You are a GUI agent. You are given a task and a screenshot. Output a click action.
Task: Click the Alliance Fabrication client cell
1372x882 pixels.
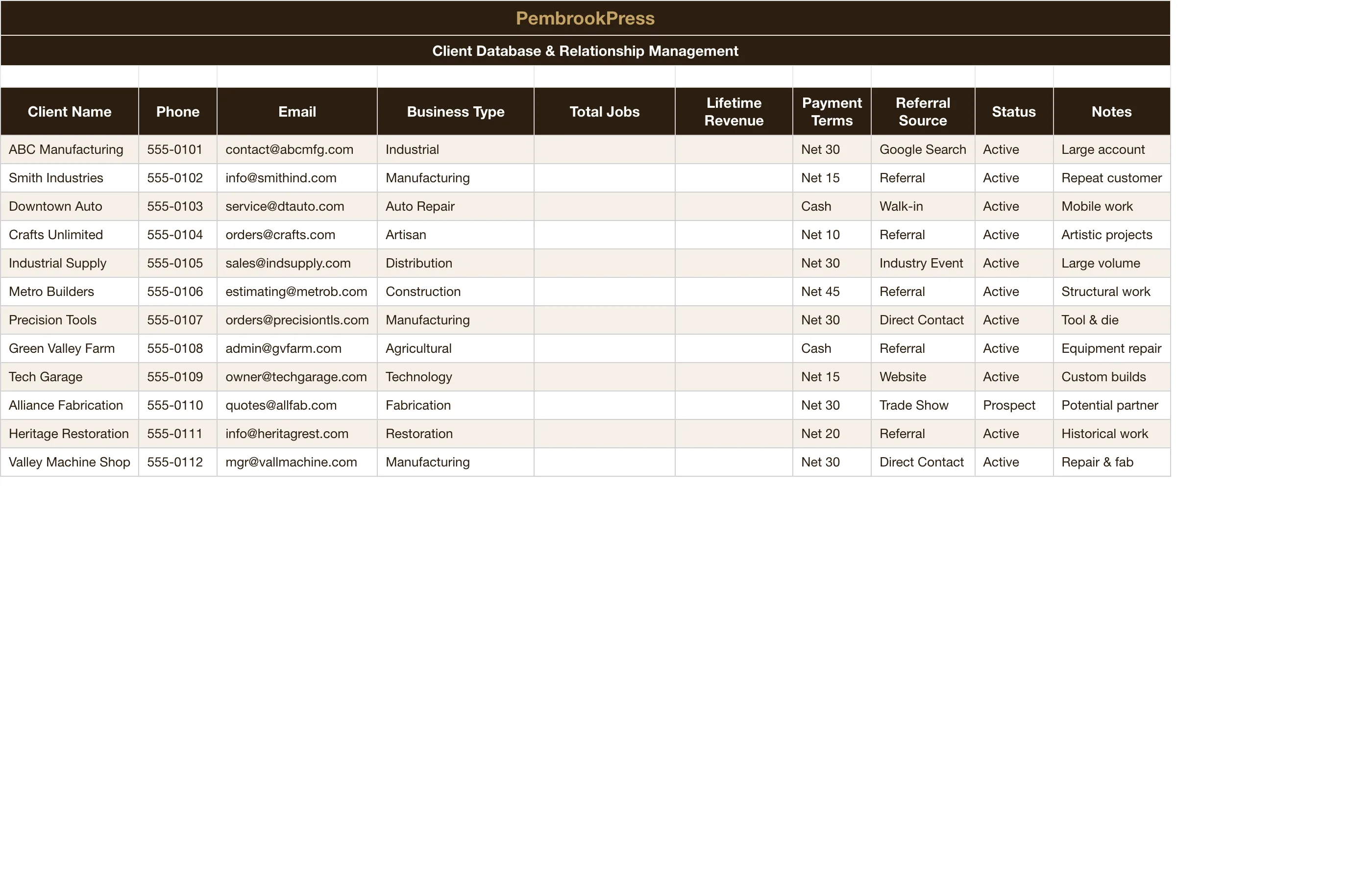coord(69,406)
